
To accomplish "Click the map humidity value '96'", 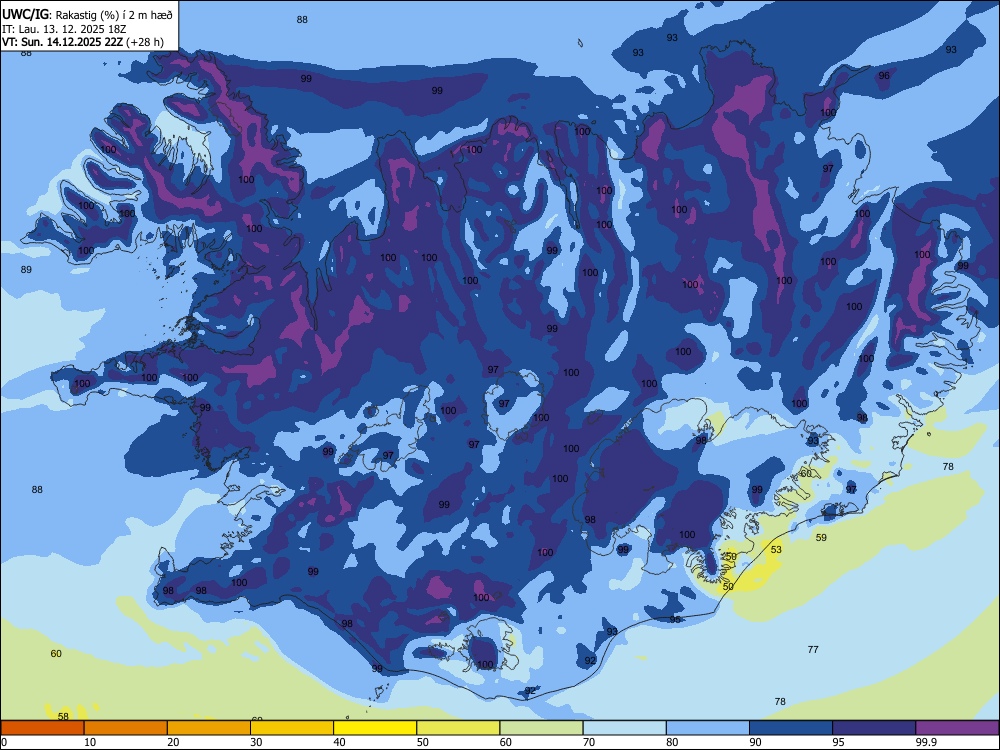I will point(884,76).
